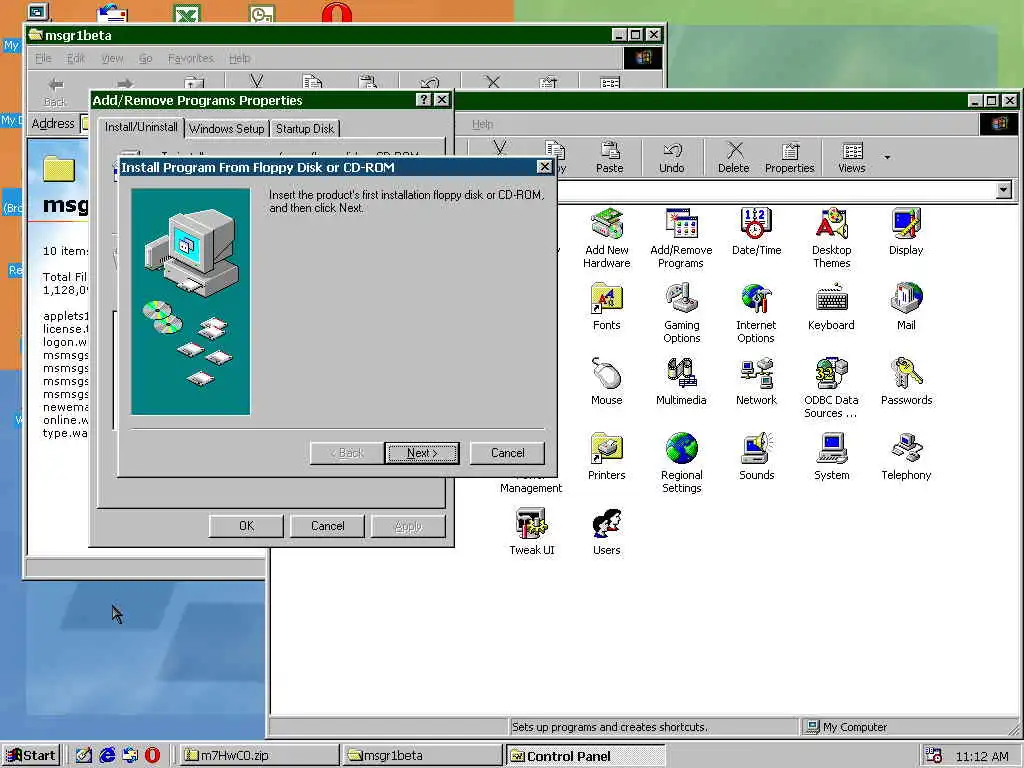Open the File menu in msgr1beta window
Viewport: 1024px width, 768px height.
point(43,58)
